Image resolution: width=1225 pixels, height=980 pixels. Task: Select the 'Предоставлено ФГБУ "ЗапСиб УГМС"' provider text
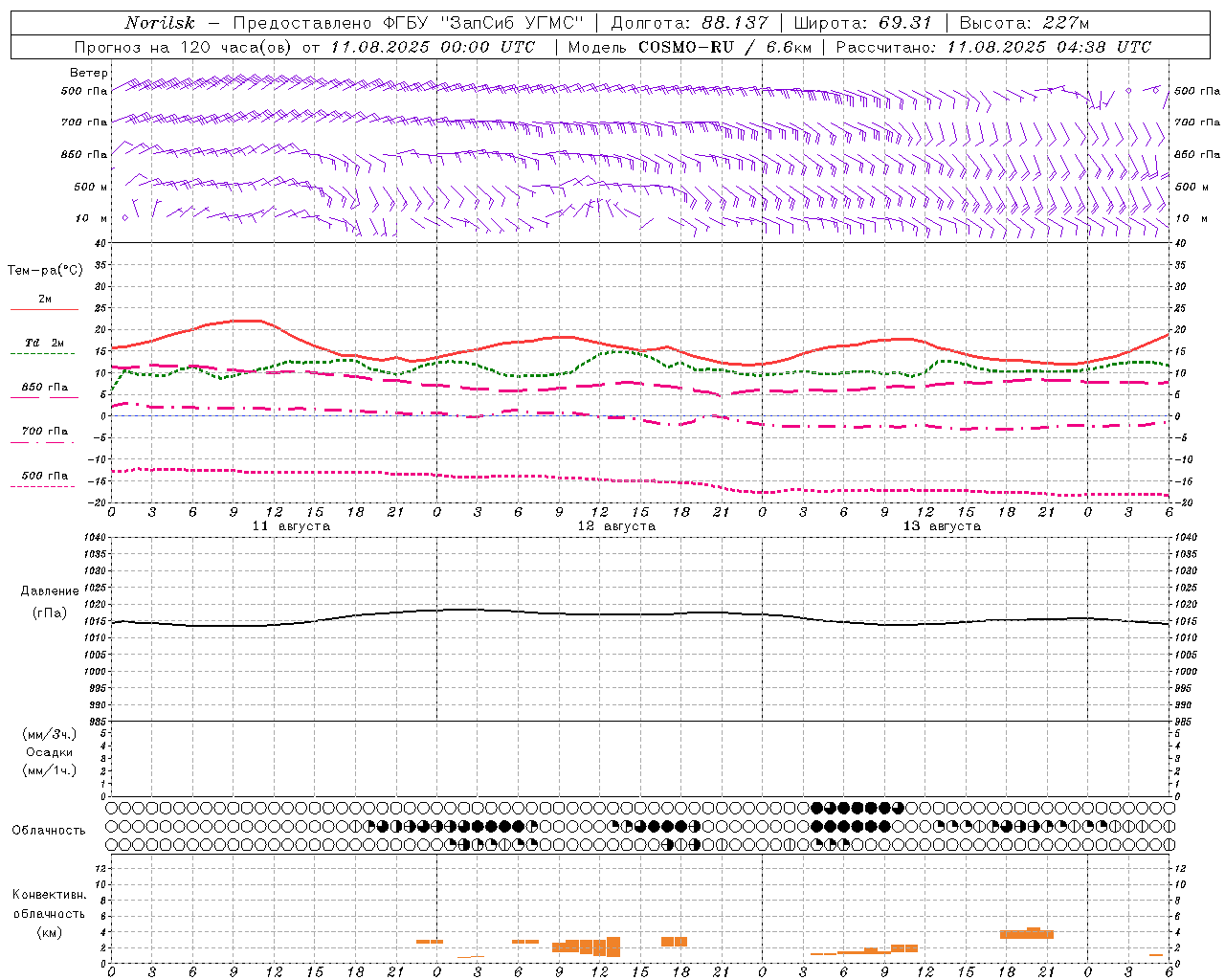pyautogui.click(x=407, y=23)
